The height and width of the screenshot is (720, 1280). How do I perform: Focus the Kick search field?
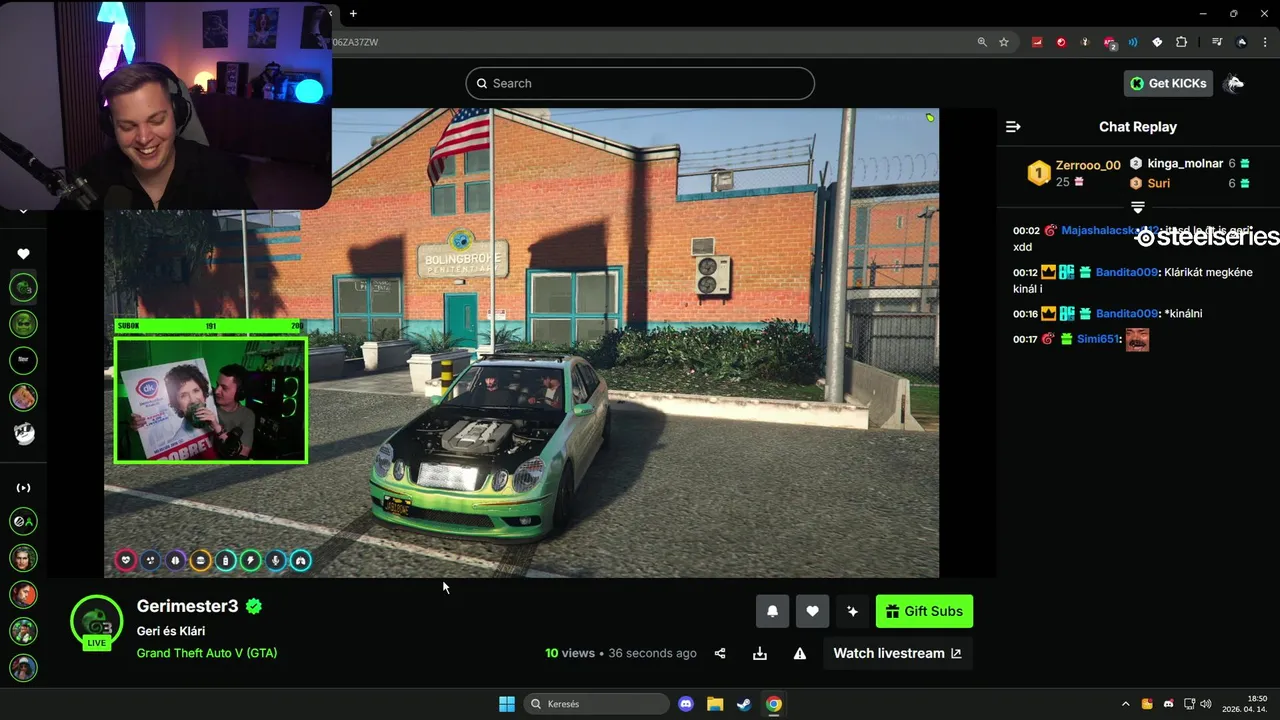[x=640, y=83]
